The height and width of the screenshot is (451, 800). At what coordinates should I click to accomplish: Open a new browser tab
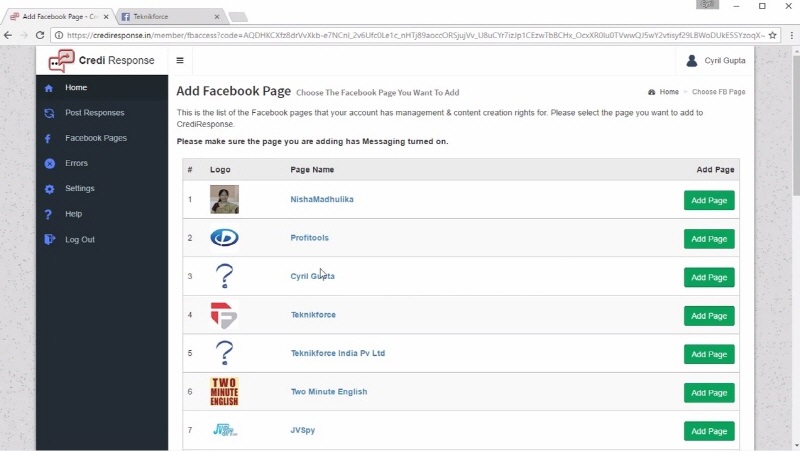click(238, 17)
